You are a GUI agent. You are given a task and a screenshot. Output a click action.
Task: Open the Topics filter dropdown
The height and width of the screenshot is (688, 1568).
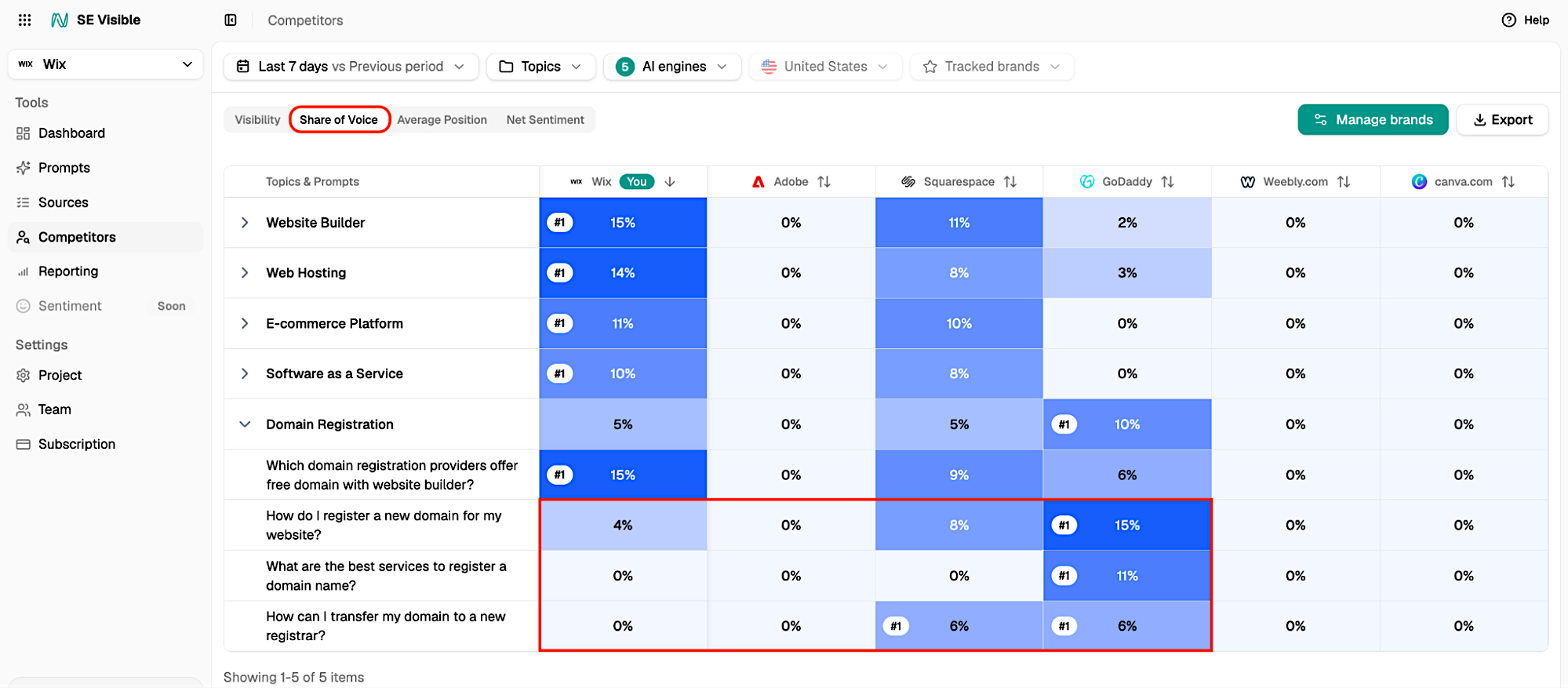click(x=540, y=67)
